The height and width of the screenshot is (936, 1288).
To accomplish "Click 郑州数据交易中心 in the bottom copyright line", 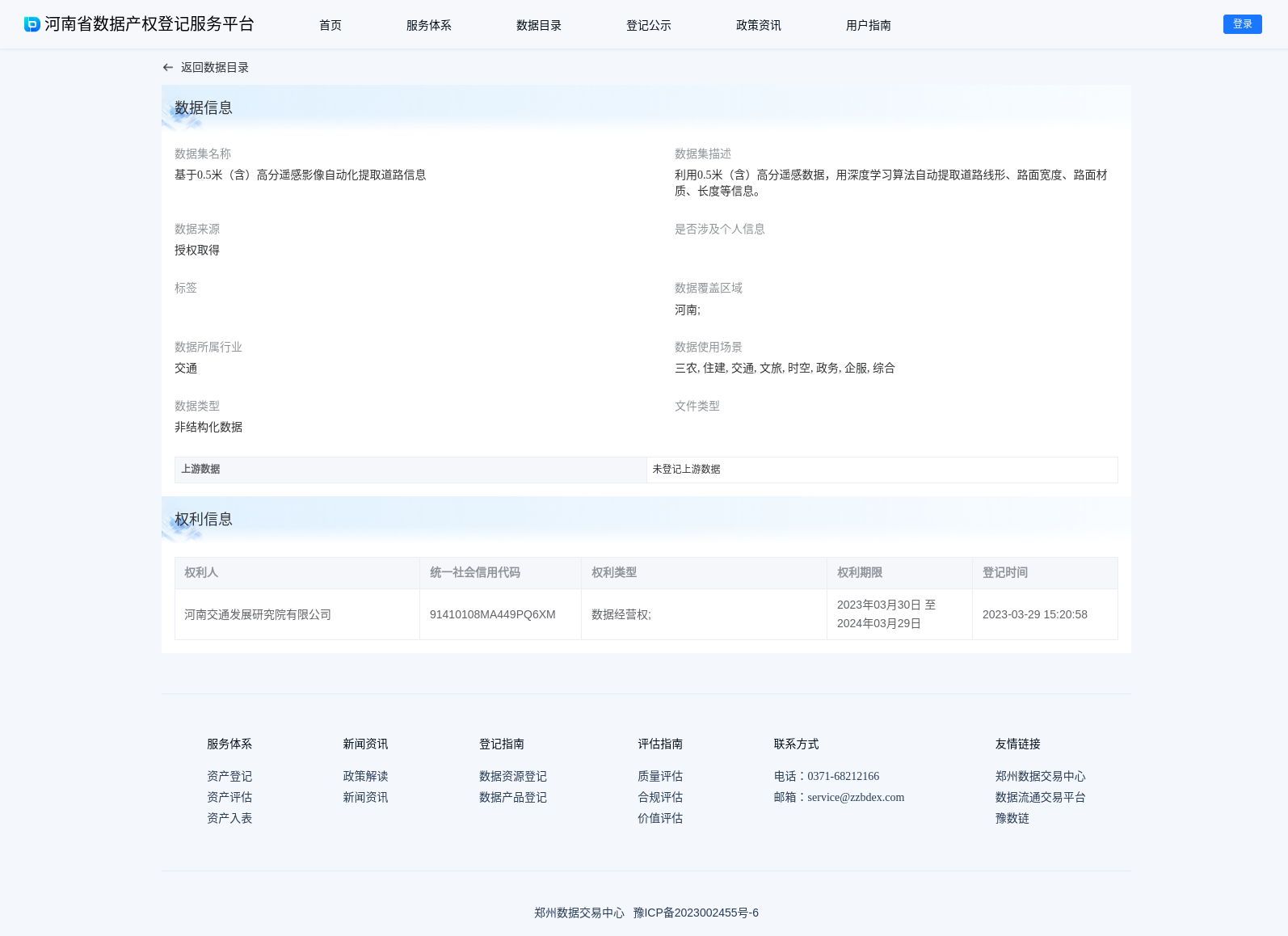I will coord(579,913).
